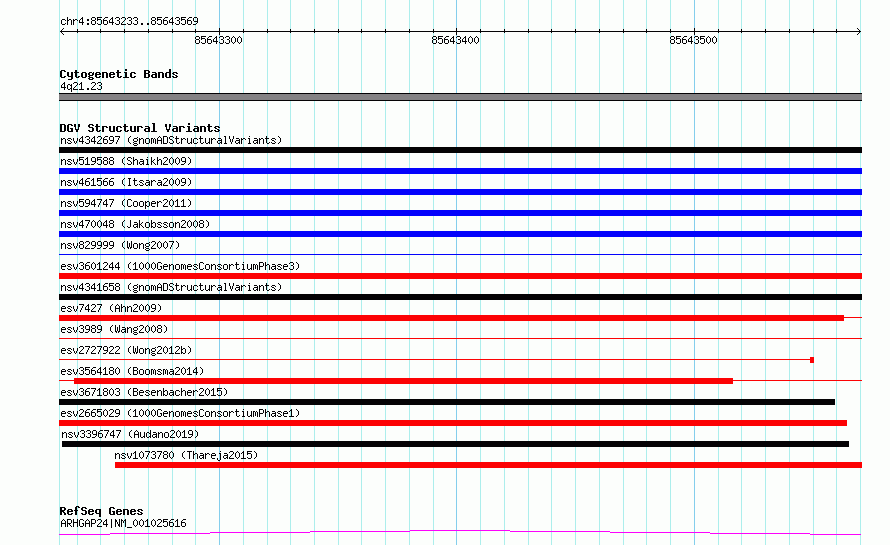Viewport: 890px width, 545px height.
Task: Click red bar under esv3601244
Action: 460,276
